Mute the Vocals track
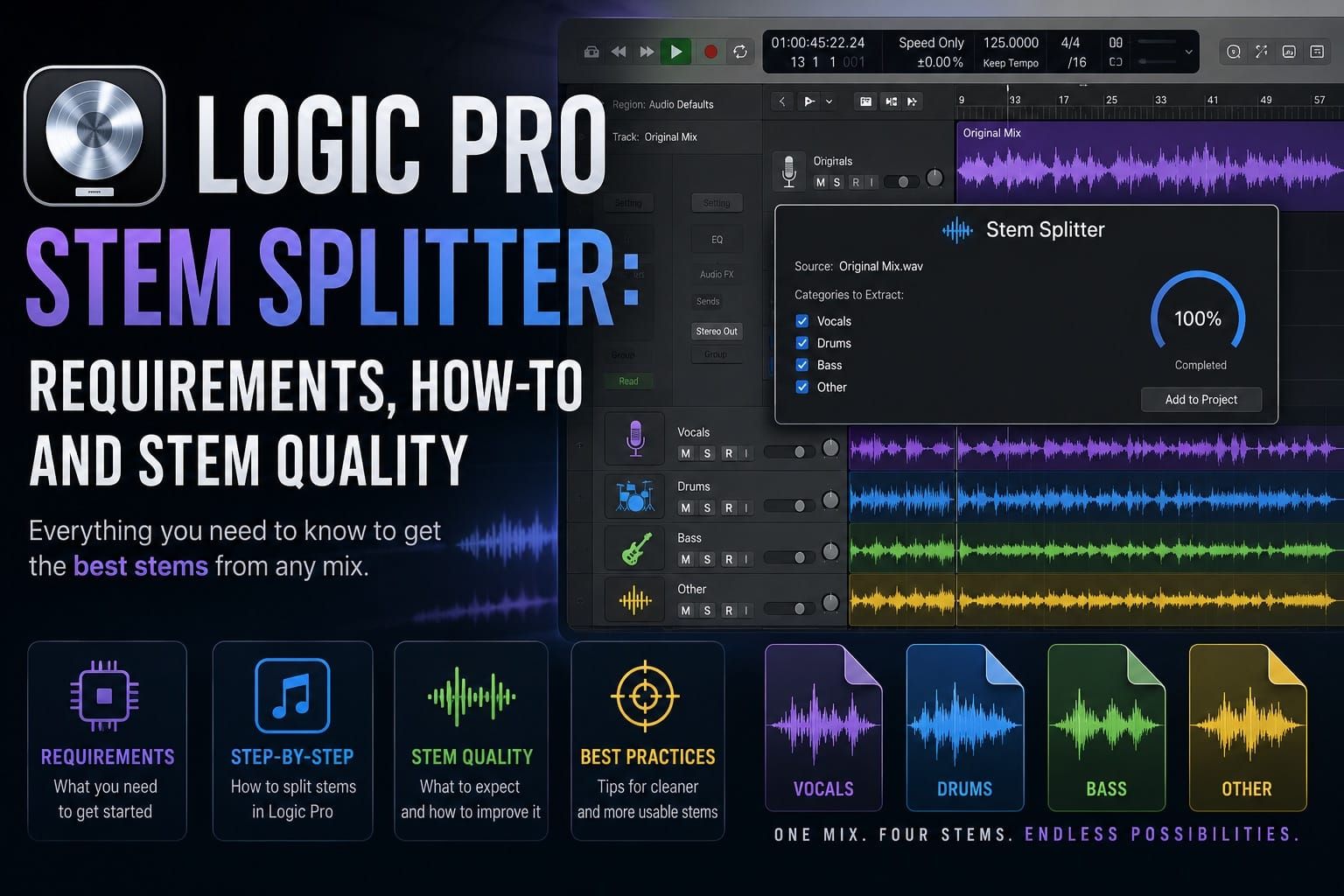Image resolution: width=1344 pixels, height=896 pixels. (x=686, y=453)
